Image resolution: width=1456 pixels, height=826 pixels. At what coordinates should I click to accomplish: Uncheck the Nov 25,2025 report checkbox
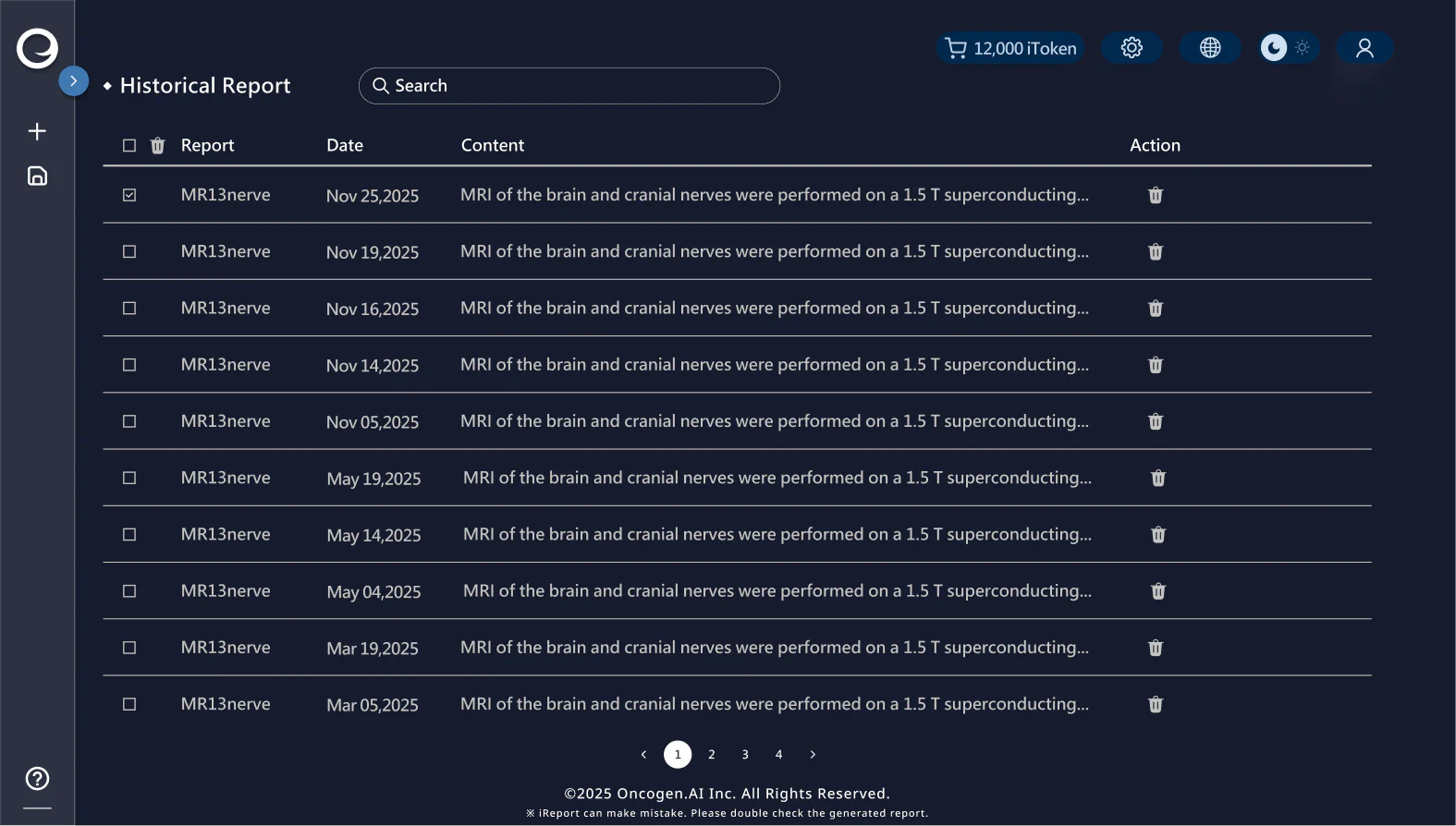[x=129, y=195]
